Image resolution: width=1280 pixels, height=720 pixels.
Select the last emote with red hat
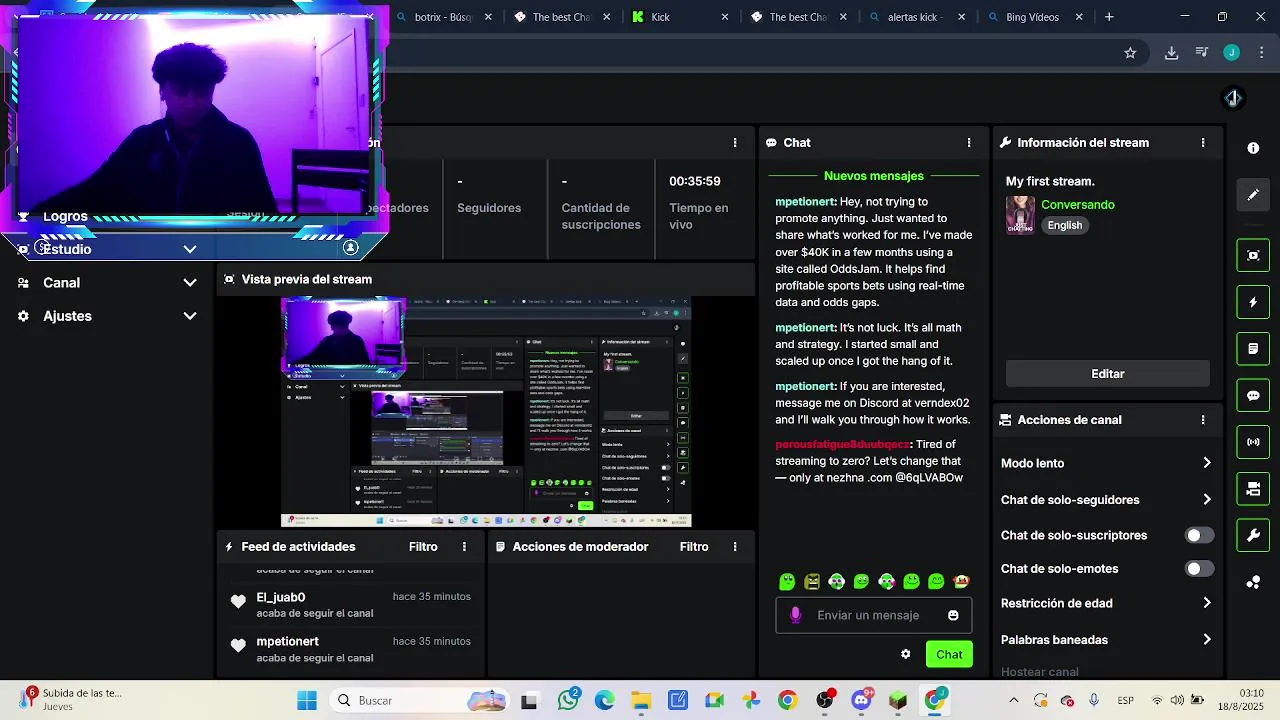coord(961,581)
